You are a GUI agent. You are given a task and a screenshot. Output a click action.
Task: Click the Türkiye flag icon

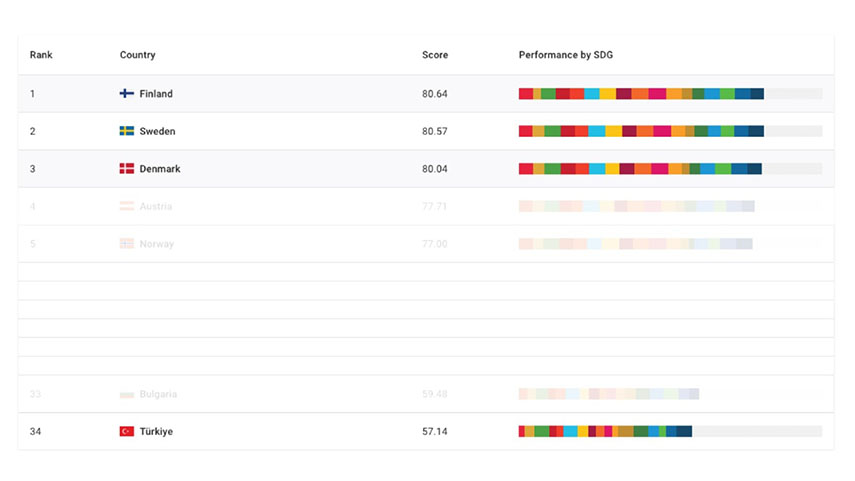127,431
